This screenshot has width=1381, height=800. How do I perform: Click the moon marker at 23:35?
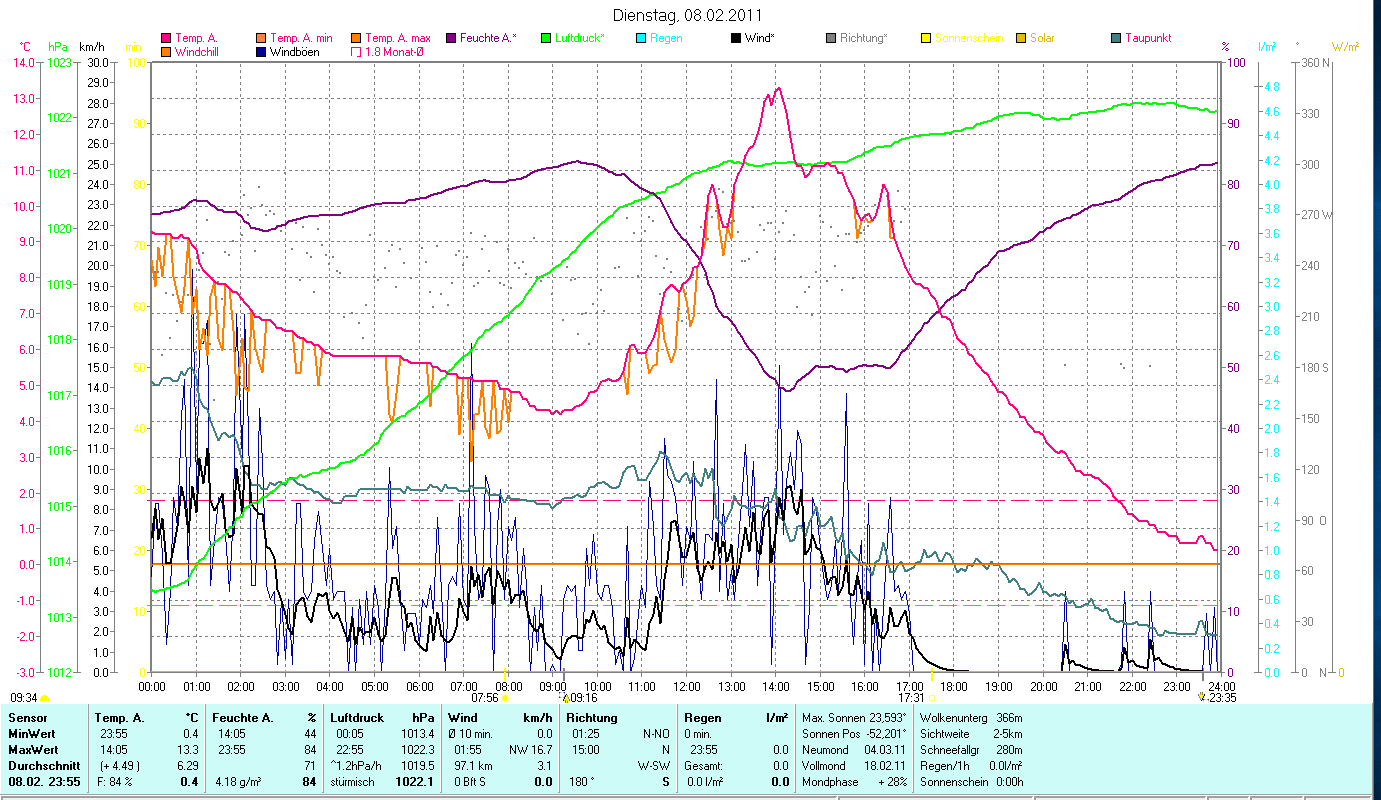1201,697
